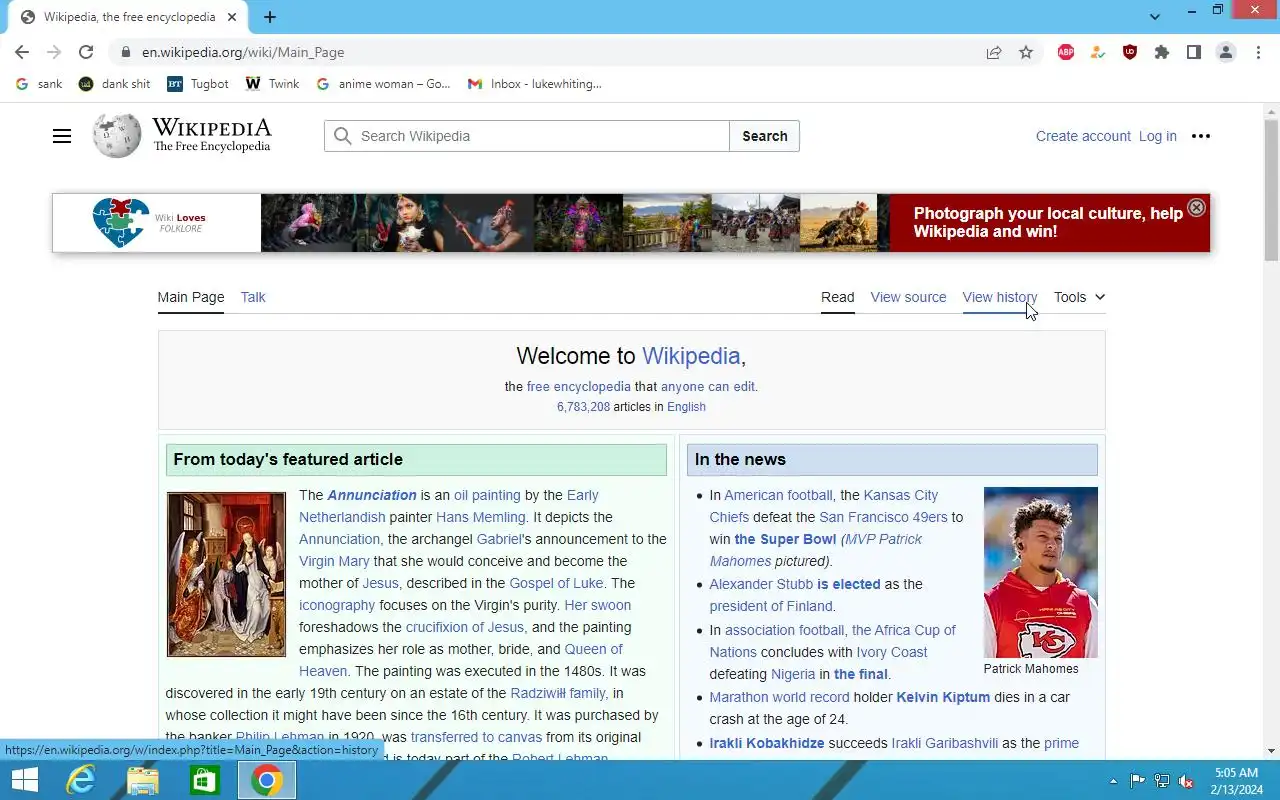Click the browser forward arrow
Image resolution: width=1280 pixels, height=800 pixels.
[x=54, y=52]
